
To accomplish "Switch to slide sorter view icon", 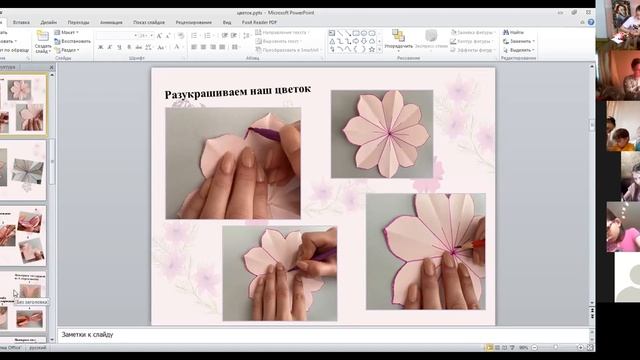I will point(497,348).
